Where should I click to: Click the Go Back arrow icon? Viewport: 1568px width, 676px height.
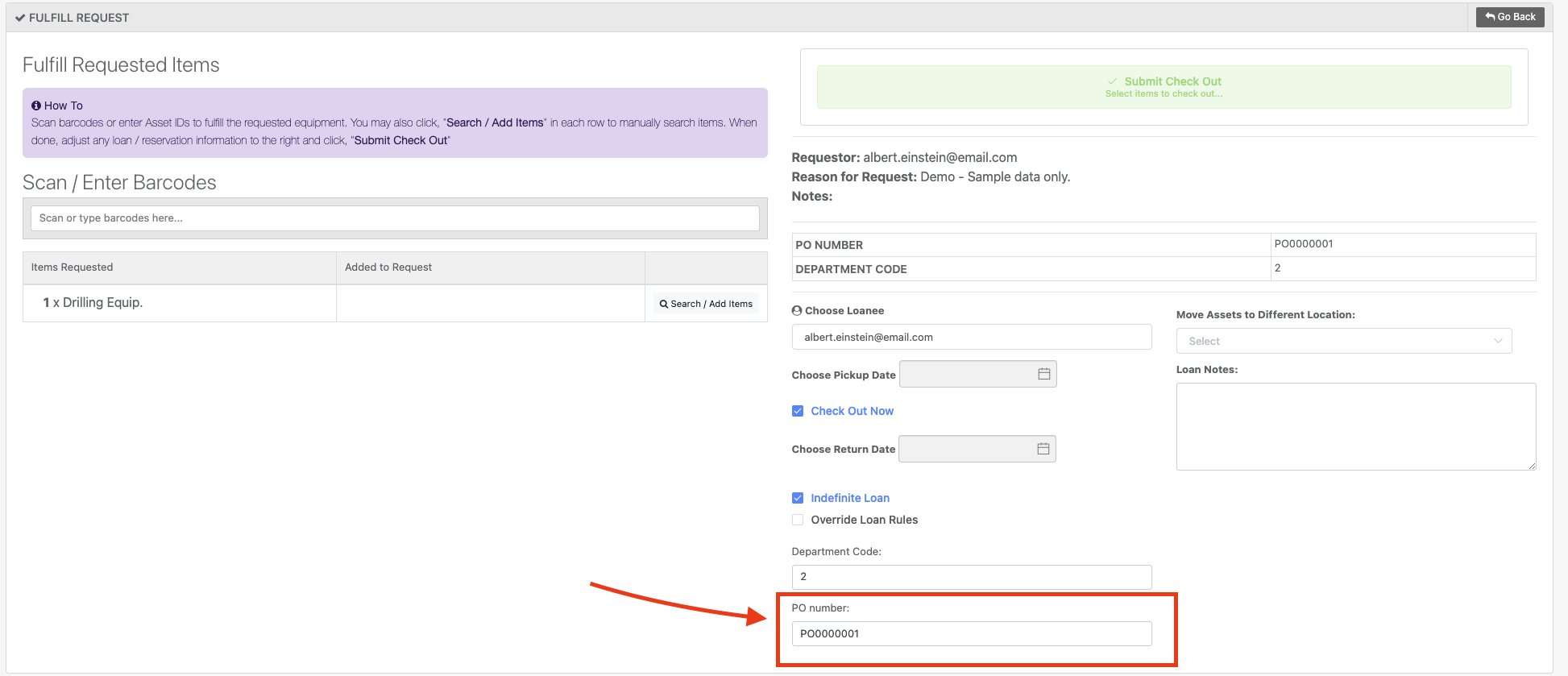tap(1491, 17)
